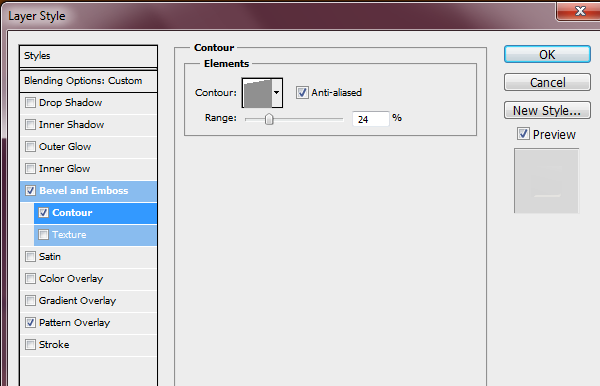Tick the Inner Glow checkbox
This screenshot has width=600, height=386.
[x=30, y=169]
